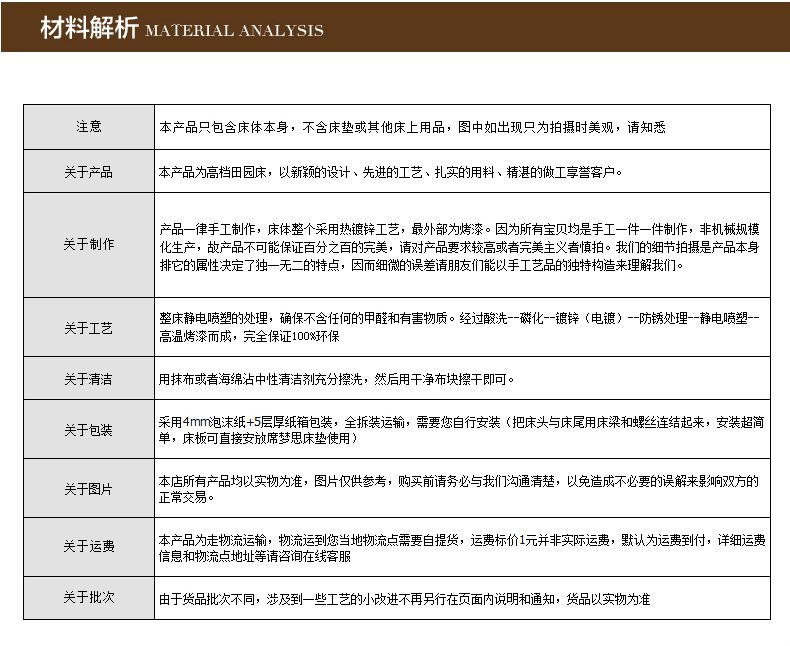Click the text starting 由于货品批次不同
Image resolution: width=790 pixels, height=646 pixels.
click(405, 599)
